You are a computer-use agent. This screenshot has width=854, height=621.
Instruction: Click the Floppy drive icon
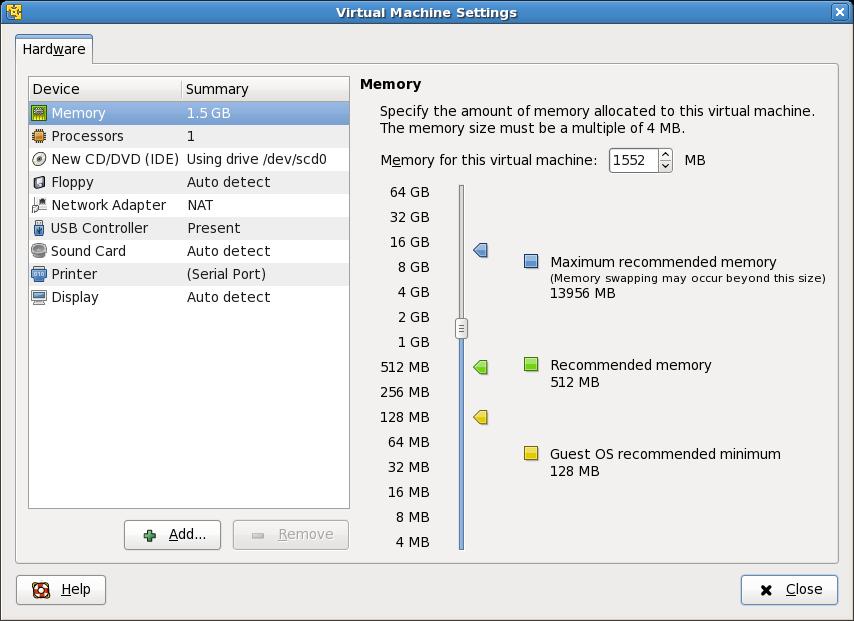click(39, 182)
